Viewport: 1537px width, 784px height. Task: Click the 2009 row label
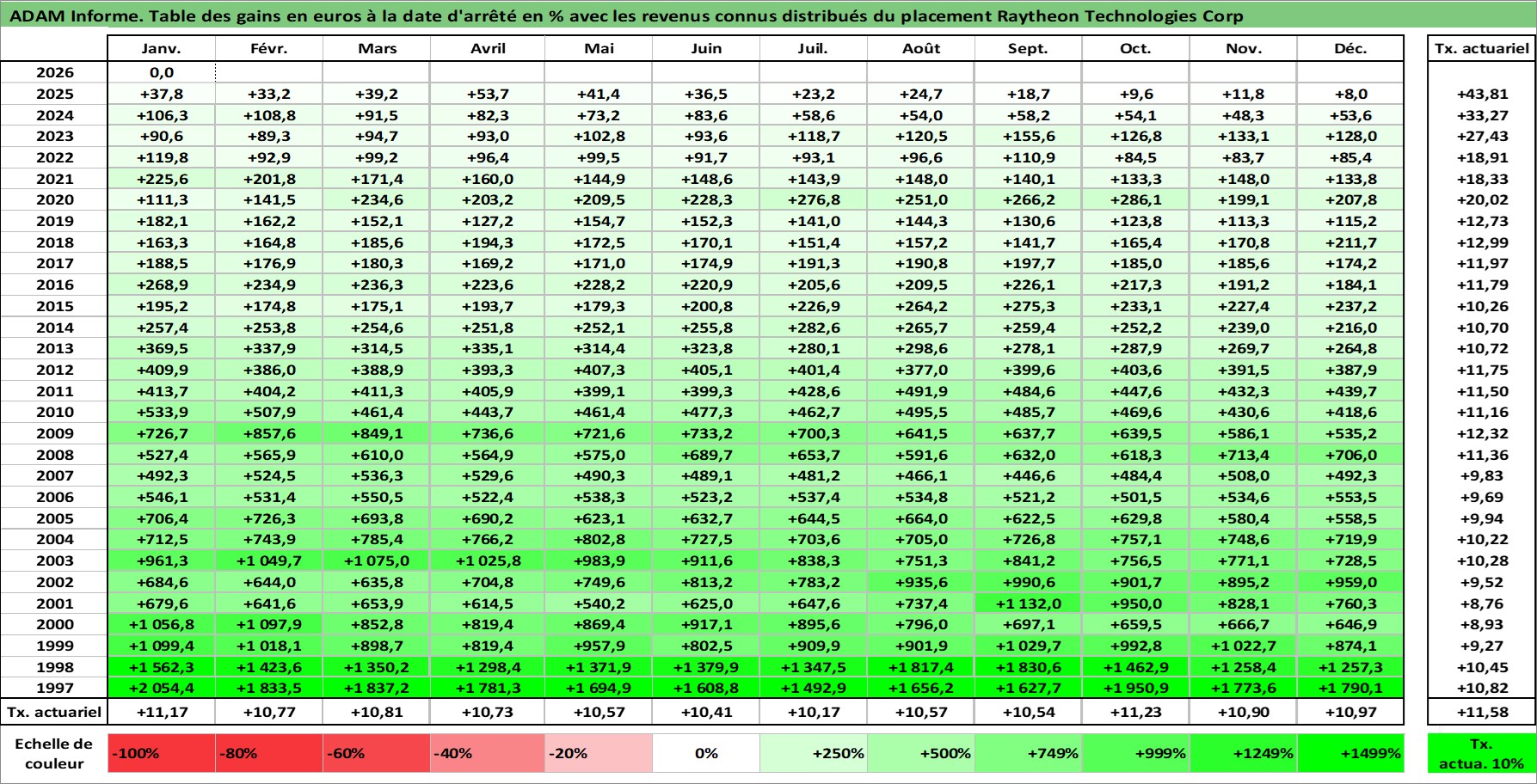click(x=54, y=433)
